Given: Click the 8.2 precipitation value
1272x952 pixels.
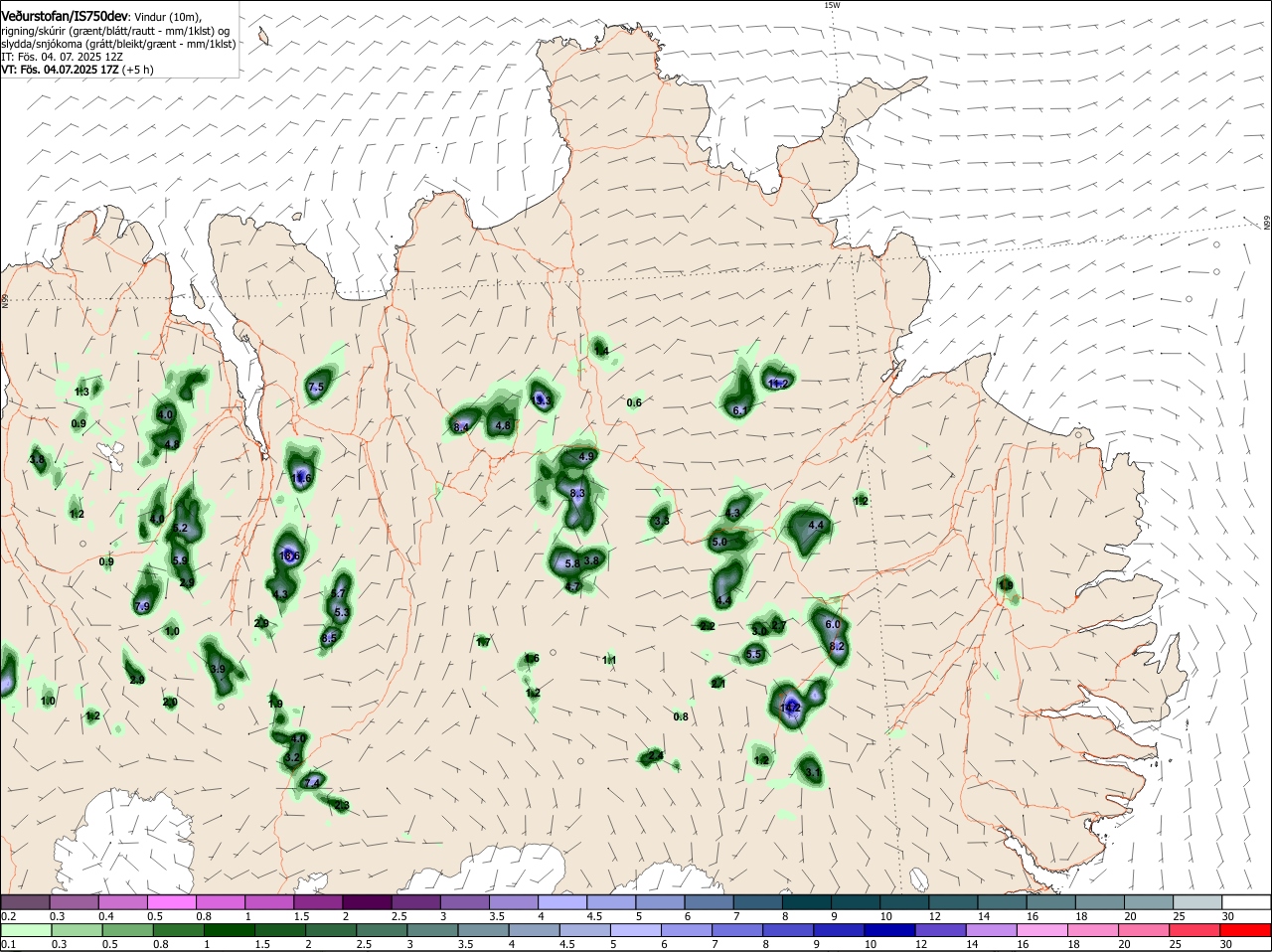Looking at the screenshot, I should pyautogui.click(x=837, y=646).
